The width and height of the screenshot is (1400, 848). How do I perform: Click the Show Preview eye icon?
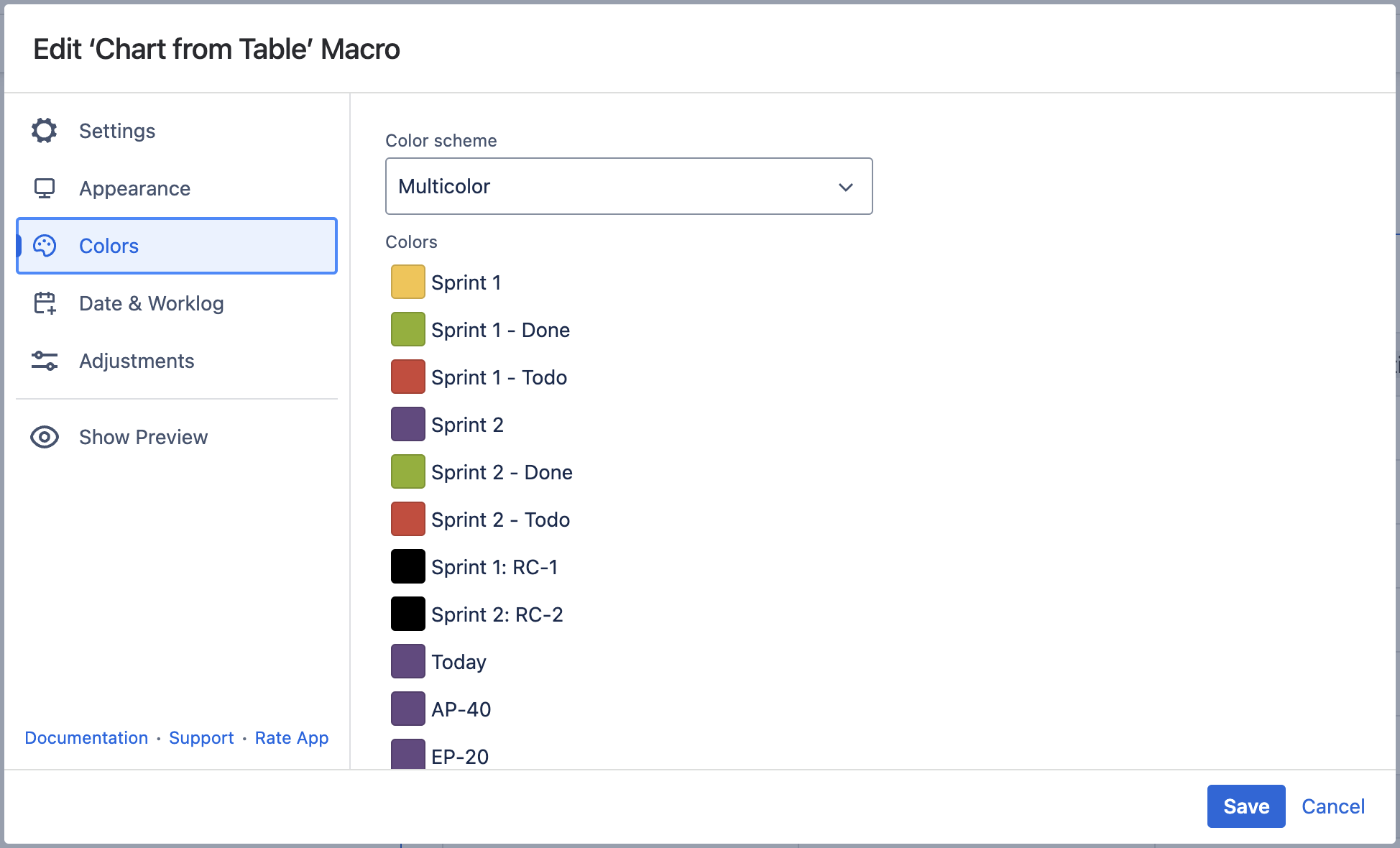(45, 437)
